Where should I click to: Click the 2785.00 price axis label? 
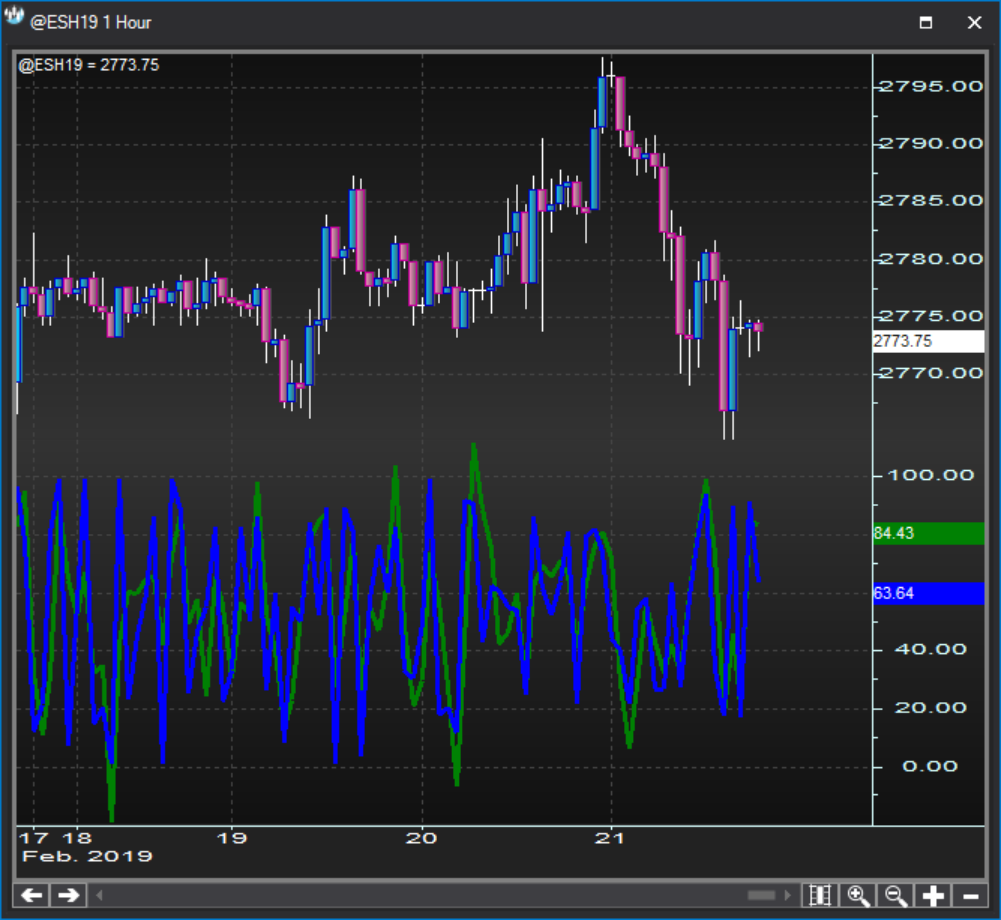(931, 201)
